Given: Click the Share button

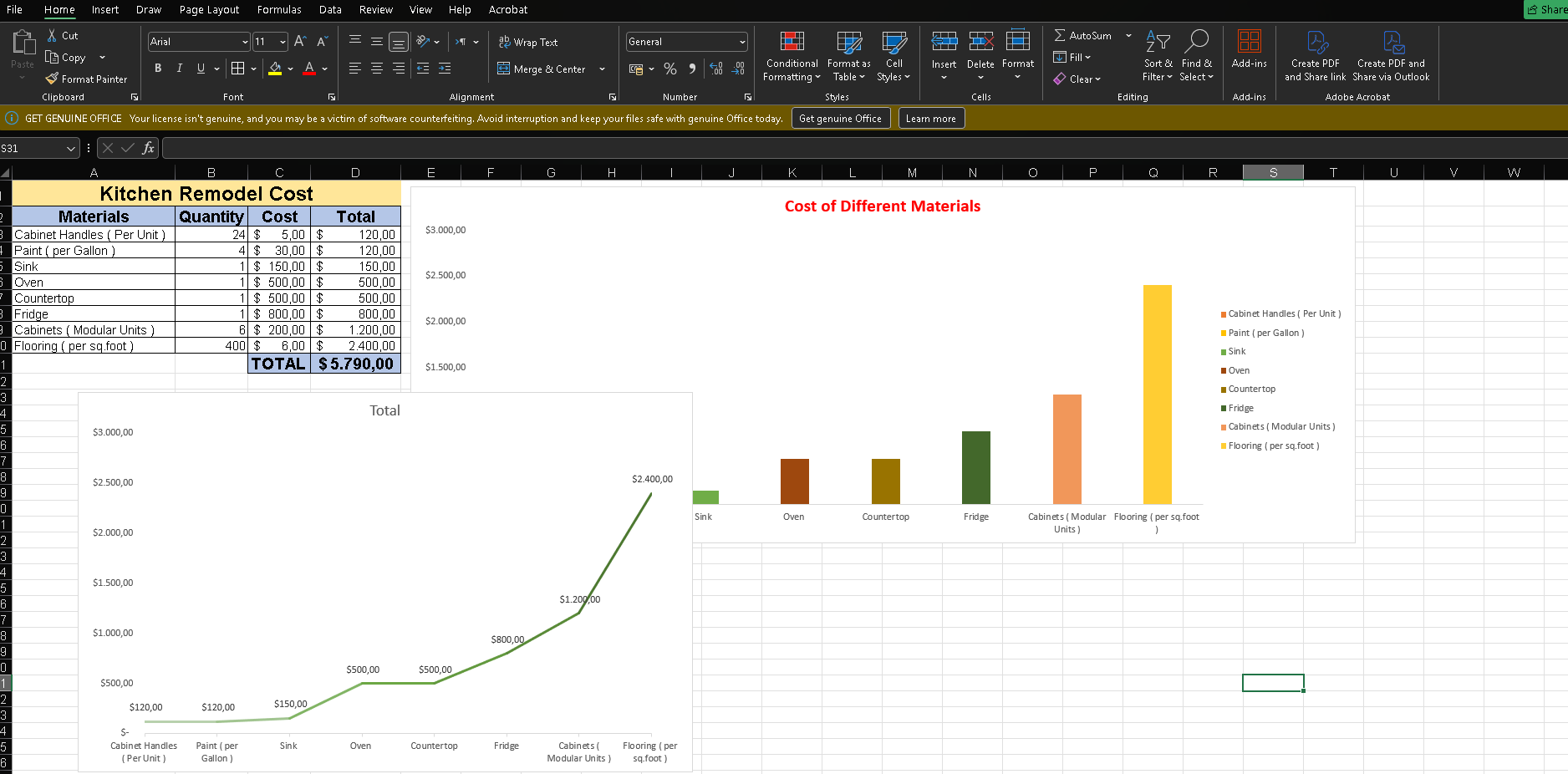Looking at the screenshot, I should click(1545, 10).
